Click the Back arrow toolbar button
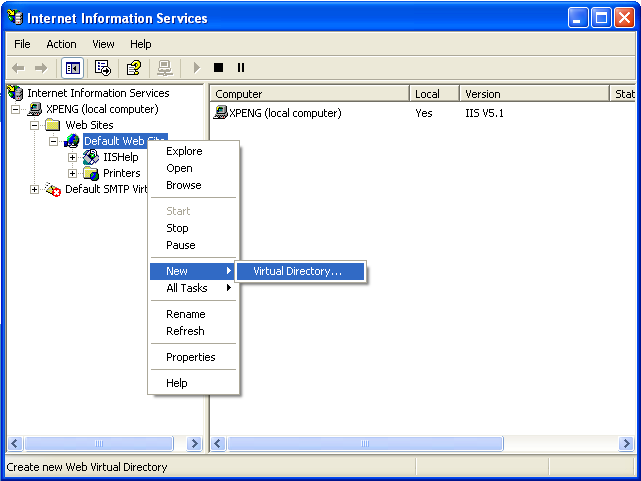 pyautogui.click(x=18, y=68)
